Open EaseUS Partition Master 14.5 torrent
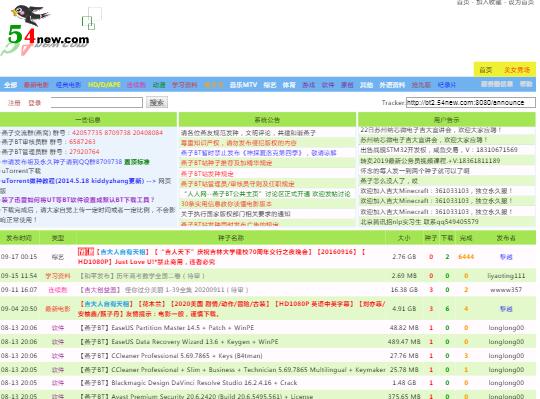 (167, 328)
